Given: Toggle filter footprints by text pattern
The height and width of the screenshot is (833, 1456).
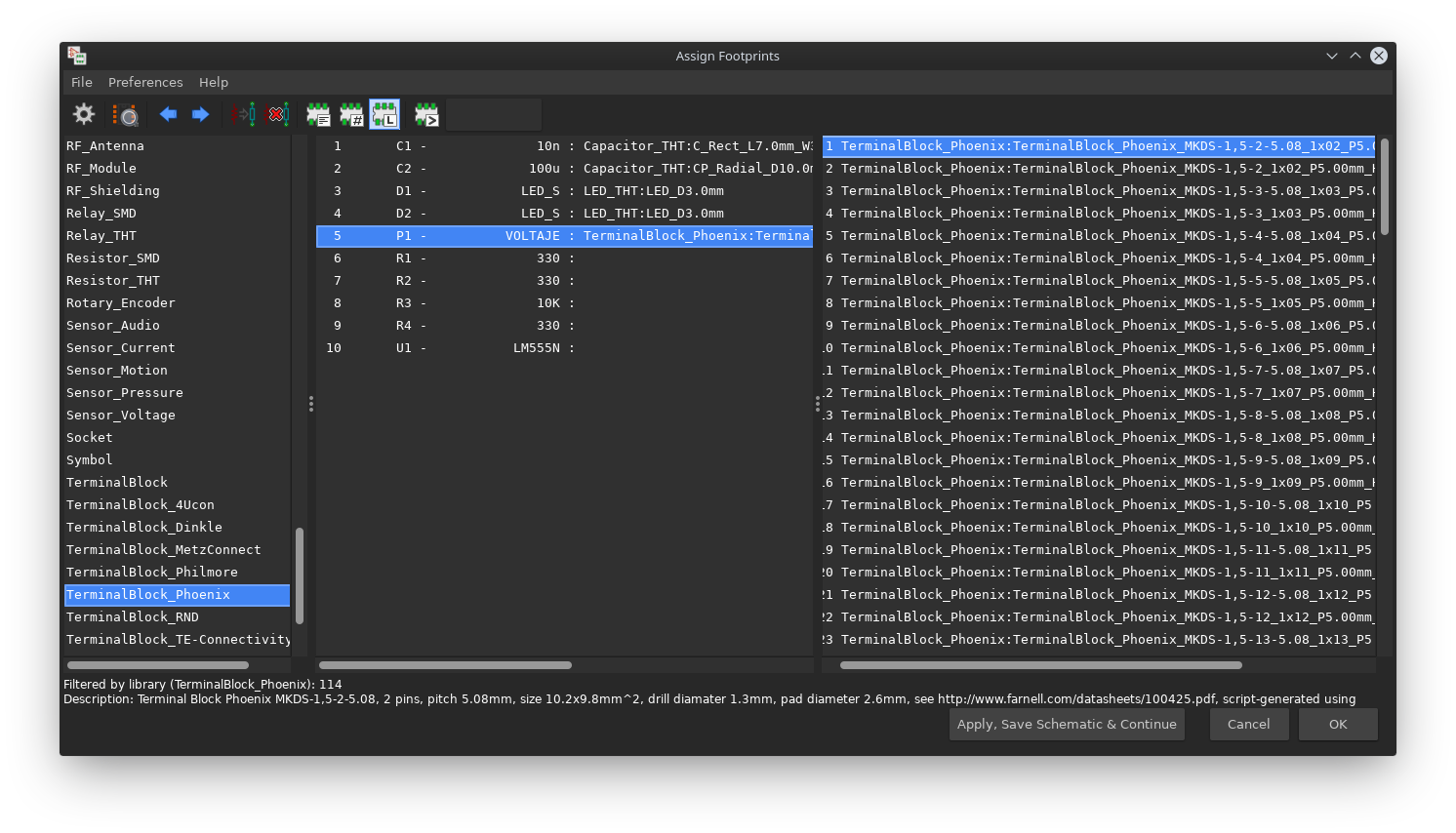Looking at the screenshot, I should click(426, 114).
